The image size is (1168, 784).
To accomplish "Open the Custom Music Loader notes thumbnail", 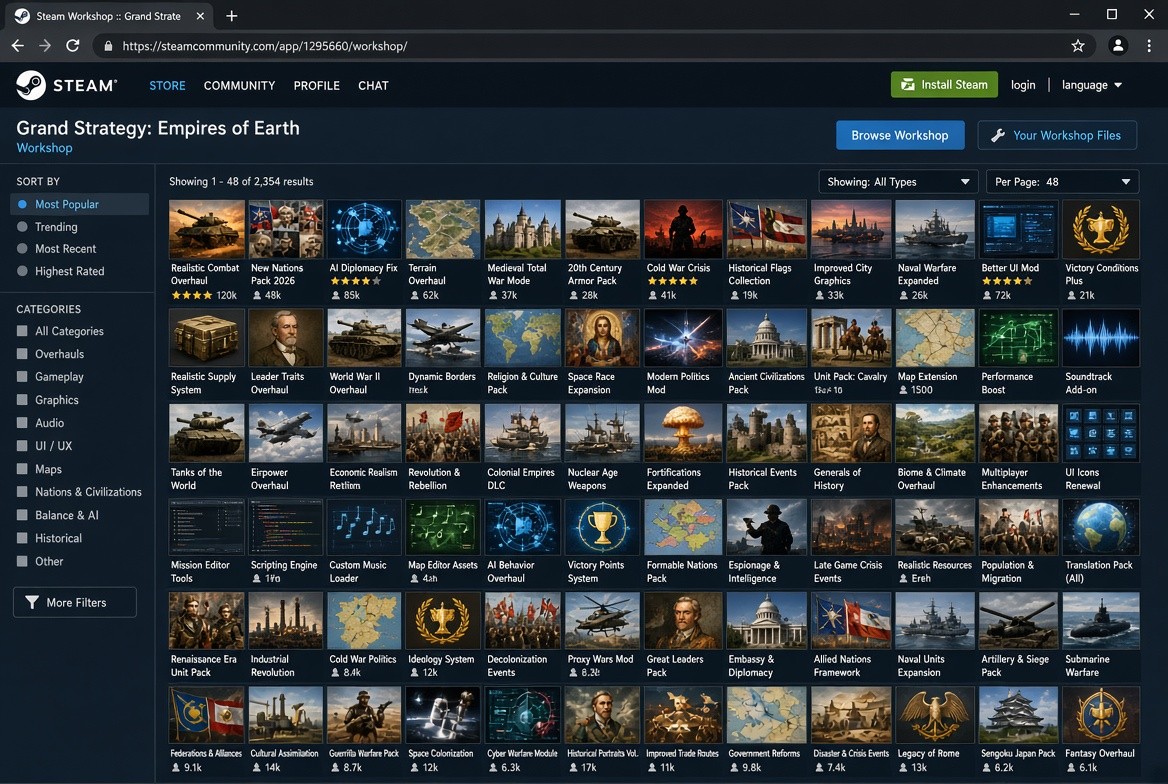I will click(364, 527).
